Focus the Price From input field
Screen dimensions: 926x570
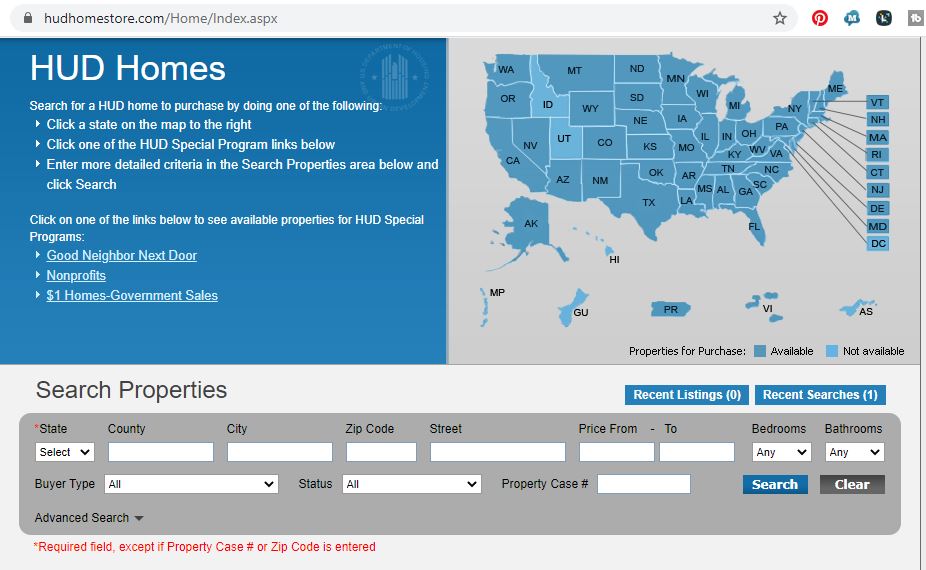coord(617,452)
